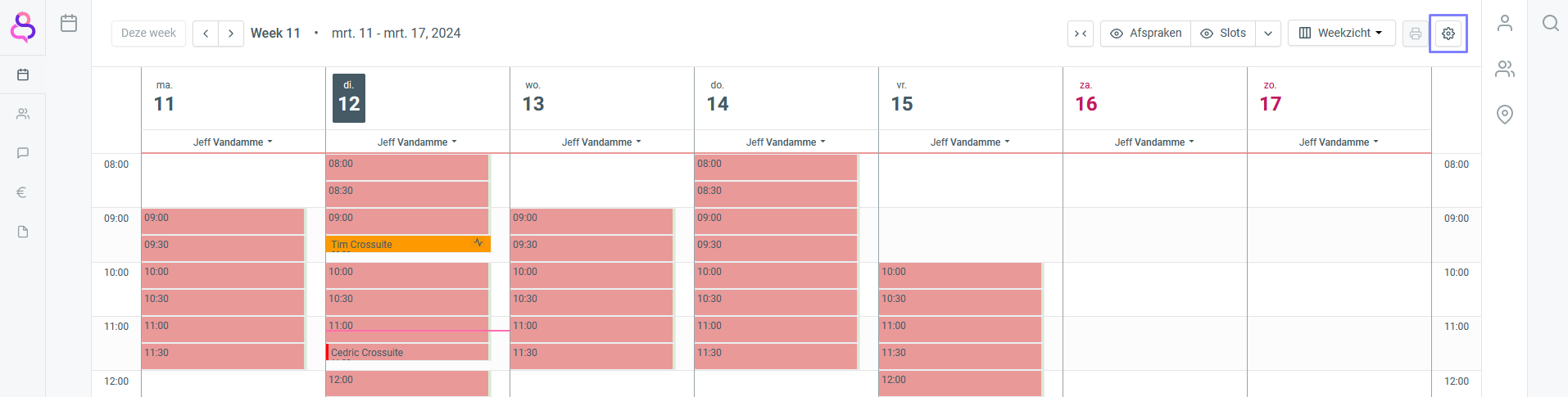Open the documents file icon

point(23,232)
